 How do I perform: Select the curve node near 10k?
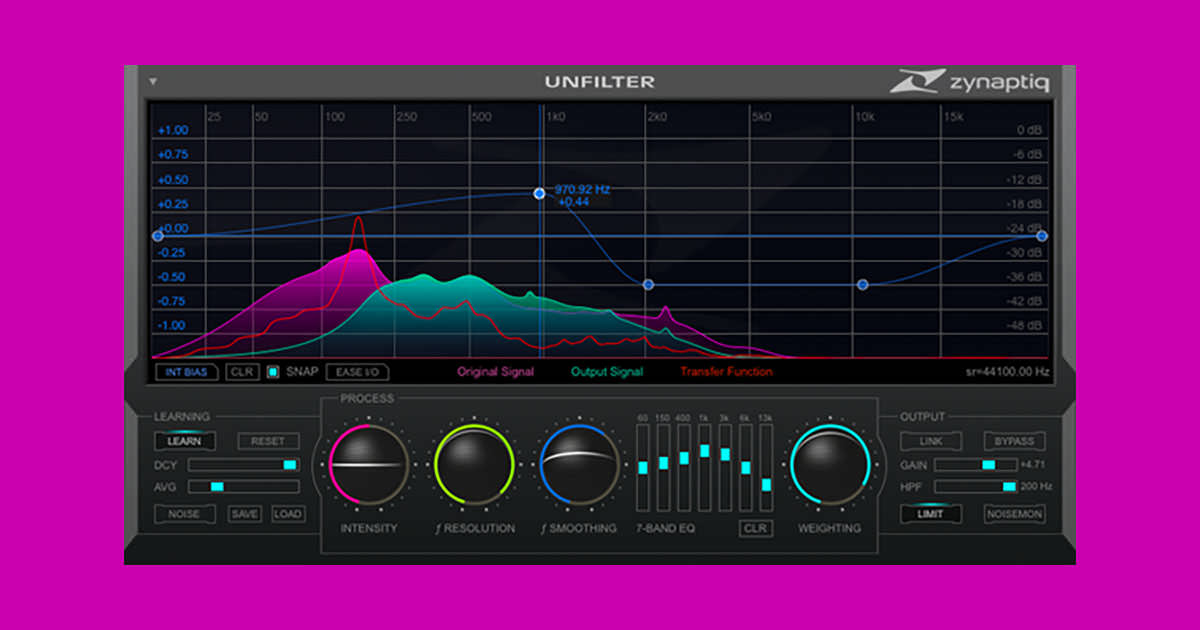(863, 285)
